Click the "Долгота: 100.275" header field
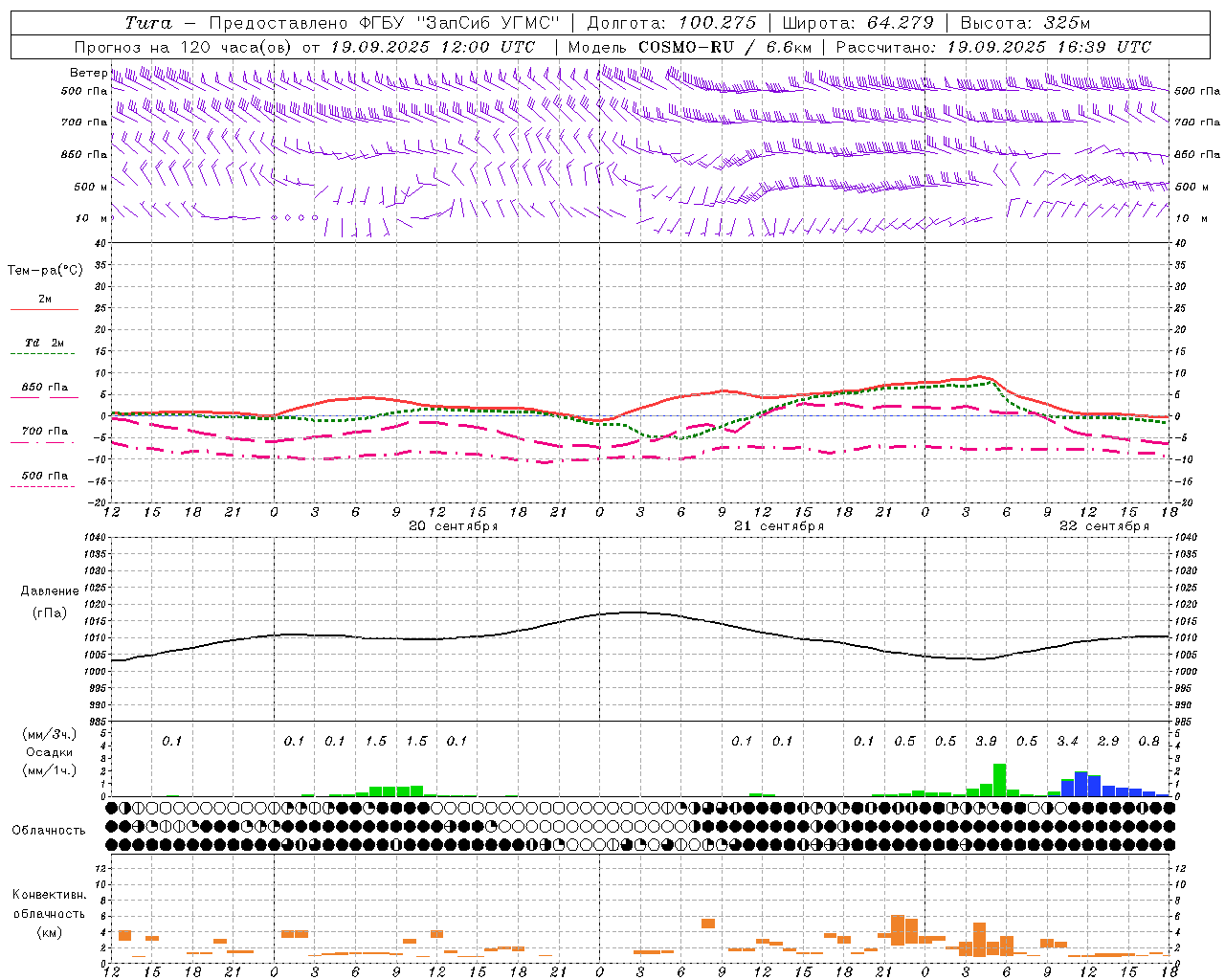Viewport: 1225px width, 980px height. coord(672,23)
